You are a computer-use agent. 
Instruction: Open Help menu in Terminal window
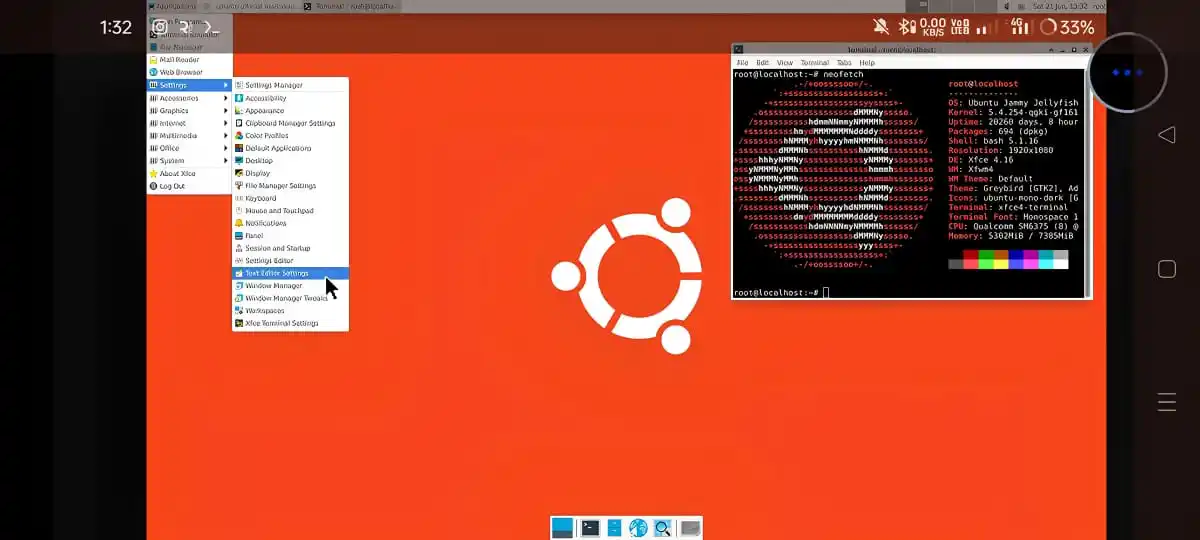(867, 63)
